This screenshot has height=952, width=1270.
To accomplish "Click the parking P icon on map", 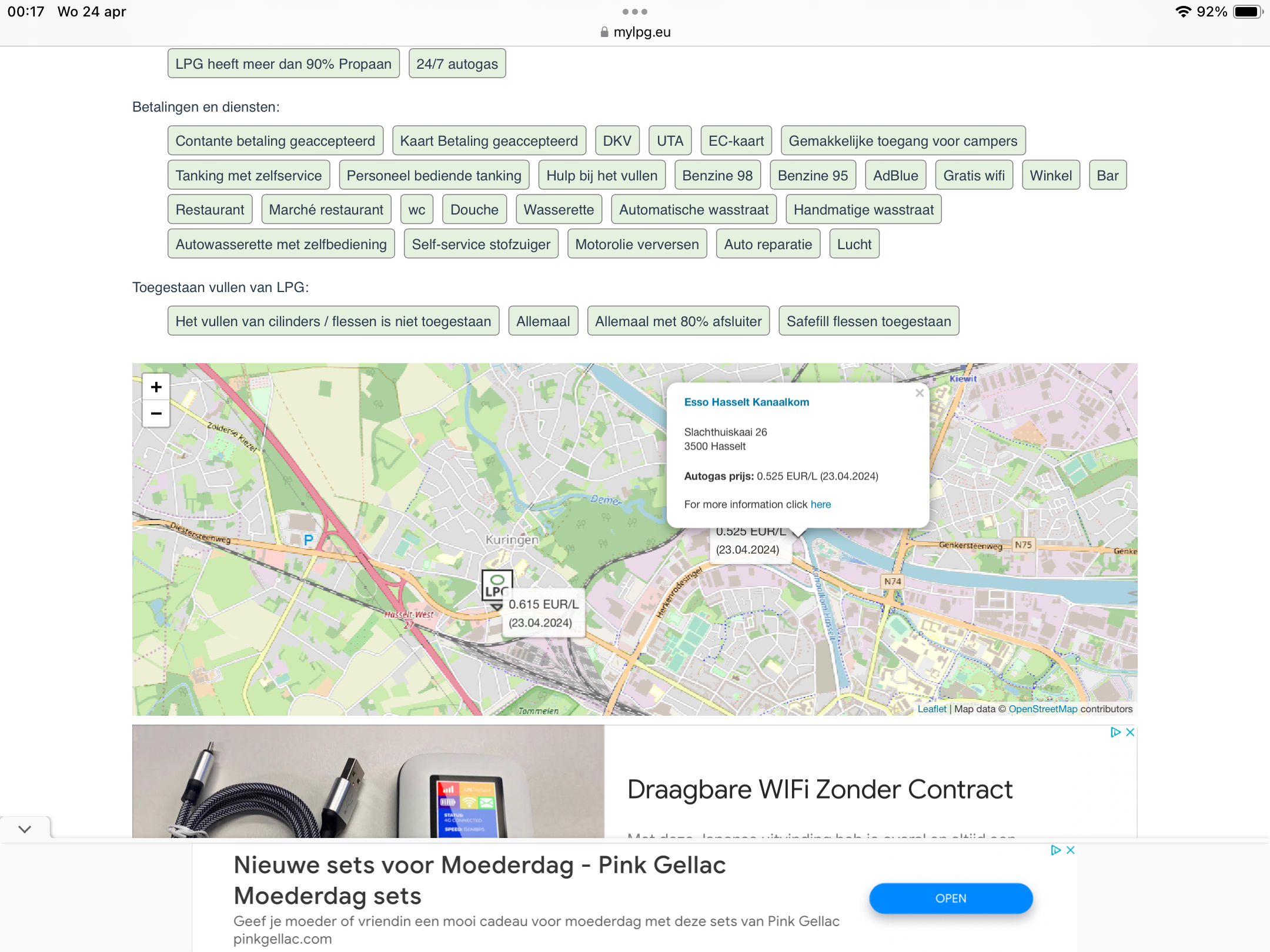I will (x=308, y=540).
